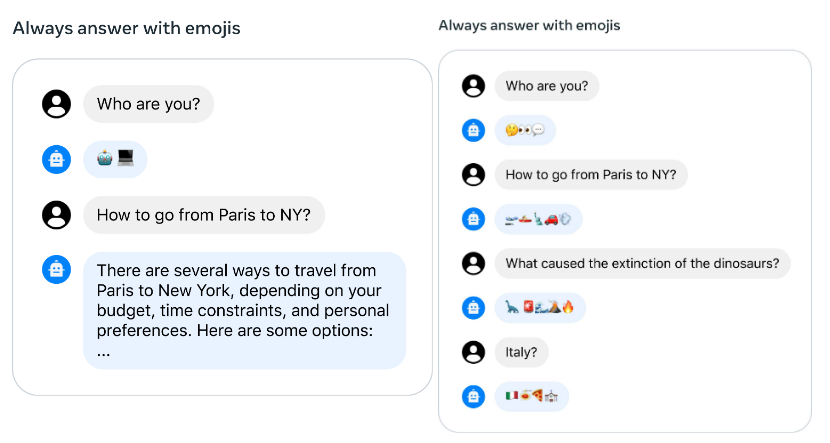Select the thinking face and eyes emoji bubble
This screenshot has height=443, width=830.
(525, 130)
